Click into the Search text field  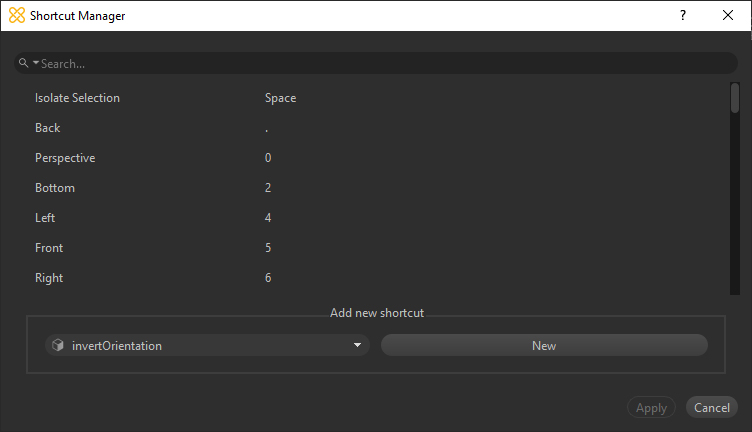[380, 63]
